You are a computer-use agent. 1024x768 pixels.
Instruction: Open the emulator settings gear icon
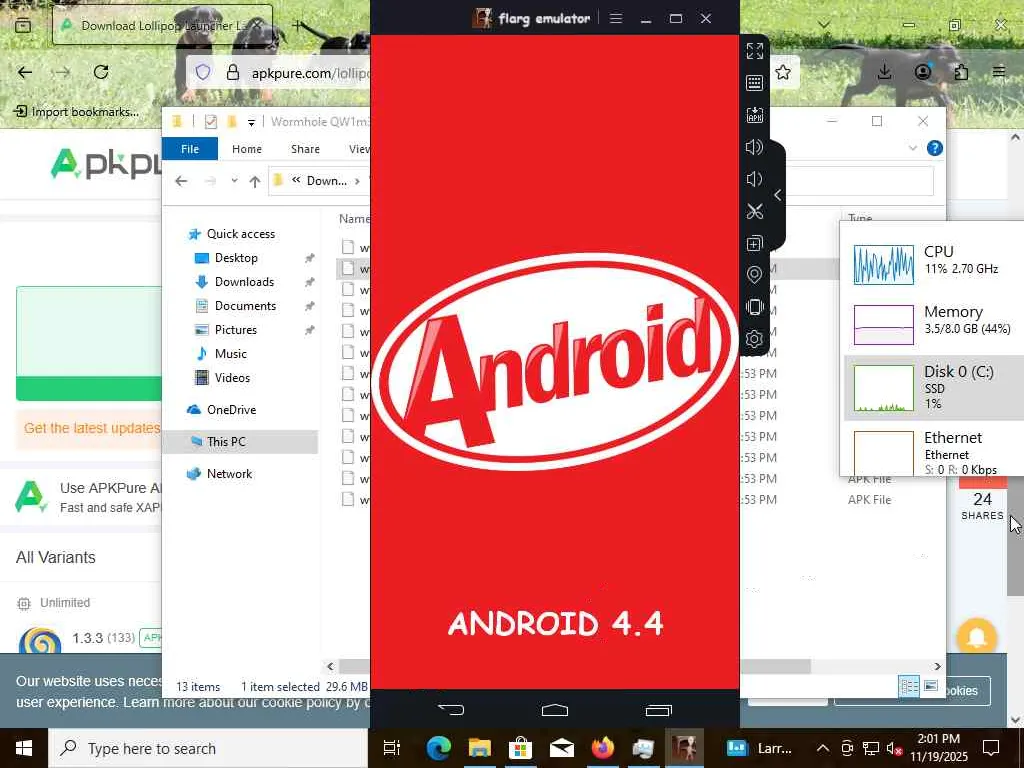754,339
